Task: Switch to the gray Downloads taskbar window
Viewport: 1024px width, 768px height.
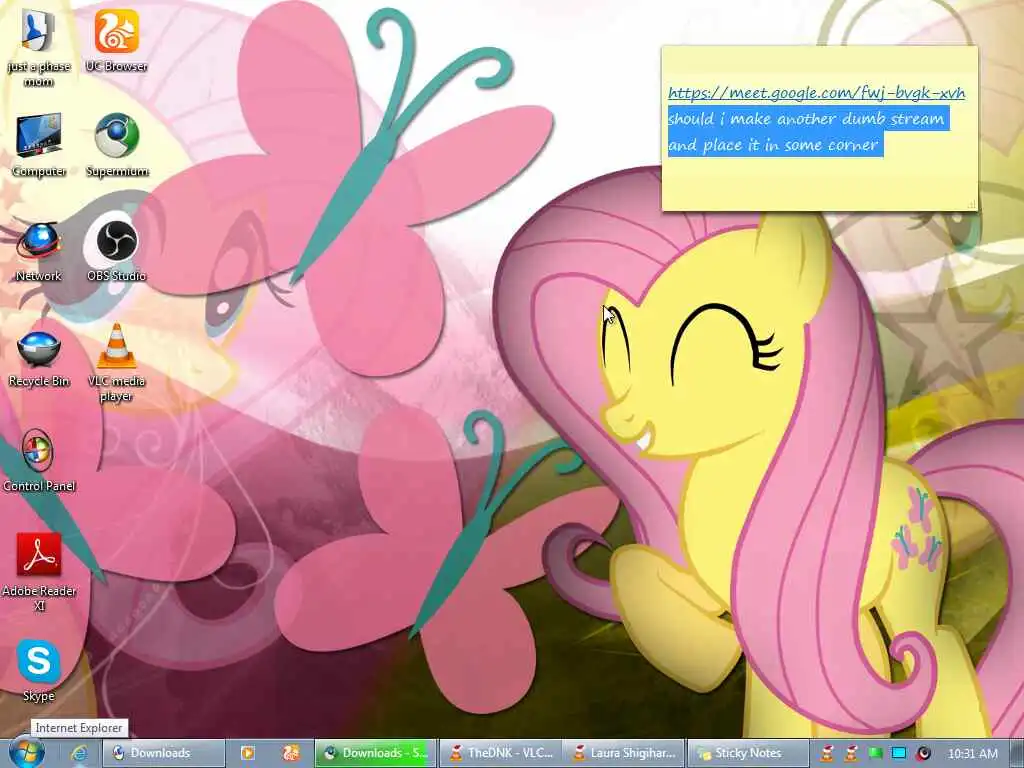Action: (x=163, y=753)
